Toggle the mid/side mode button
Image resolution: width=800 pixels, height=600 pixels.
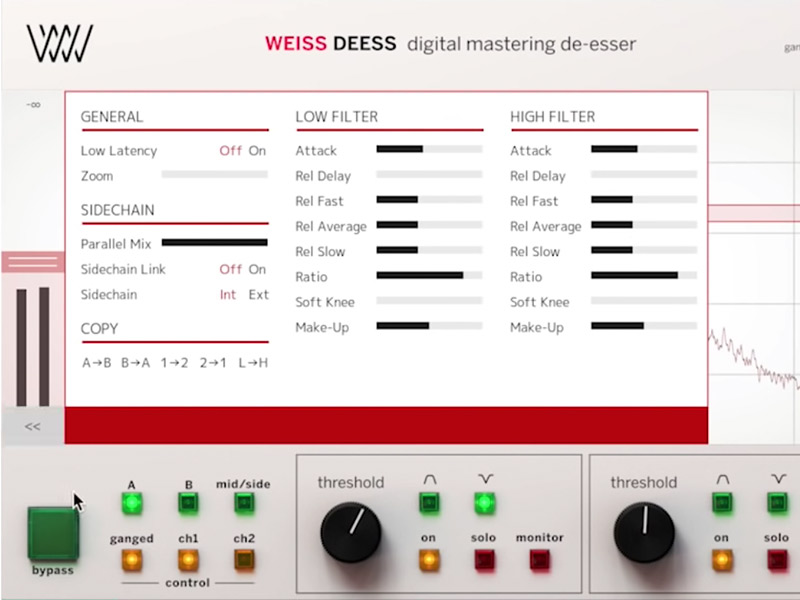(243, 504)
